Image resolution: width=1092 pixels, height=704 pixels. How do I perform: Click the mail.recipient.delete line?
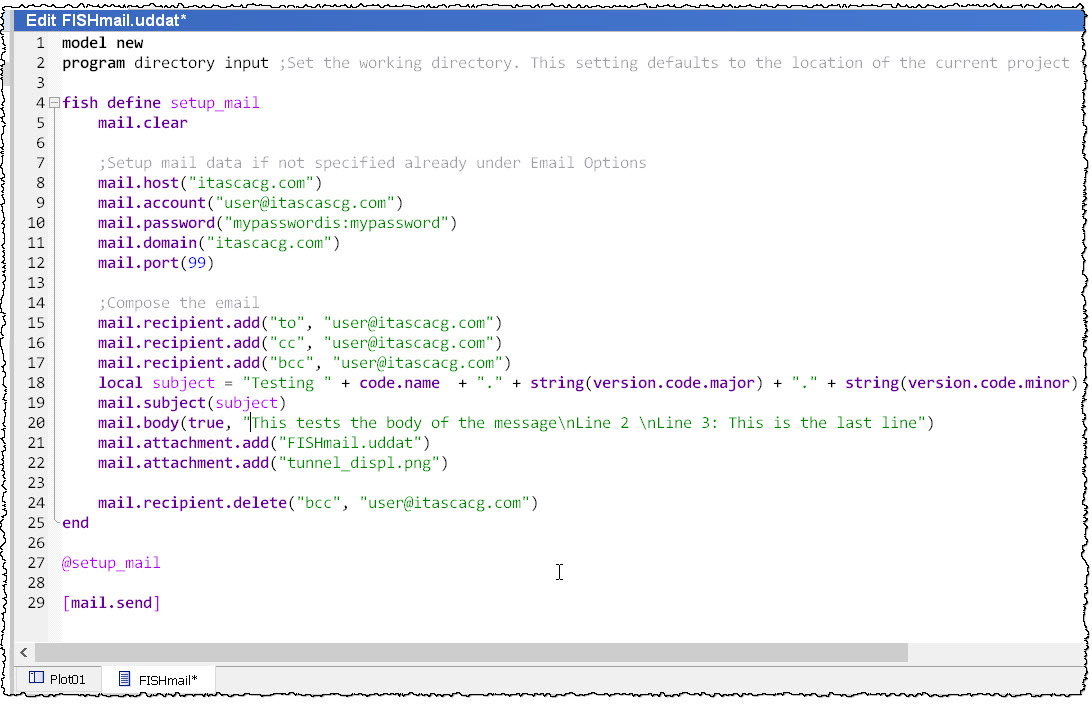tap(318, 503)
